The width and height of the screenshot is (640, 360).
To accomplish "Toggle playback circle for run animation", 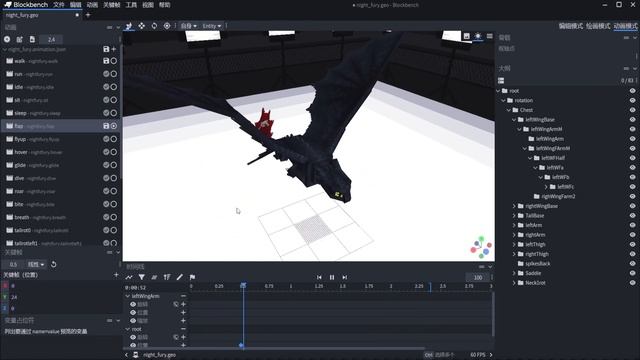I will (x=114, y=74).
